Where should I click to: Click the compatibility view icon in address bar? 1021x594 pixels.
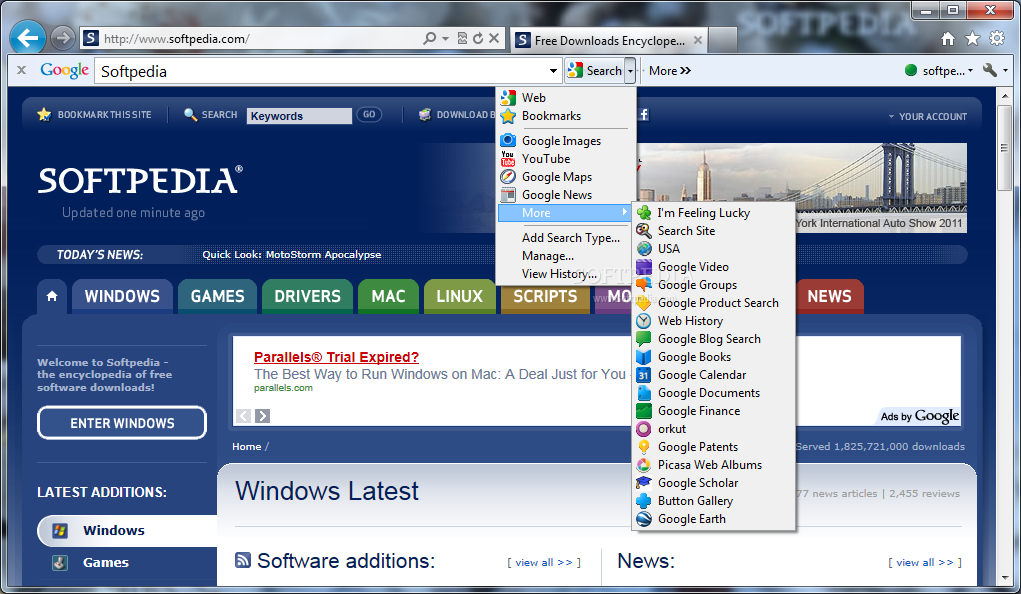[x=462, y=38]
